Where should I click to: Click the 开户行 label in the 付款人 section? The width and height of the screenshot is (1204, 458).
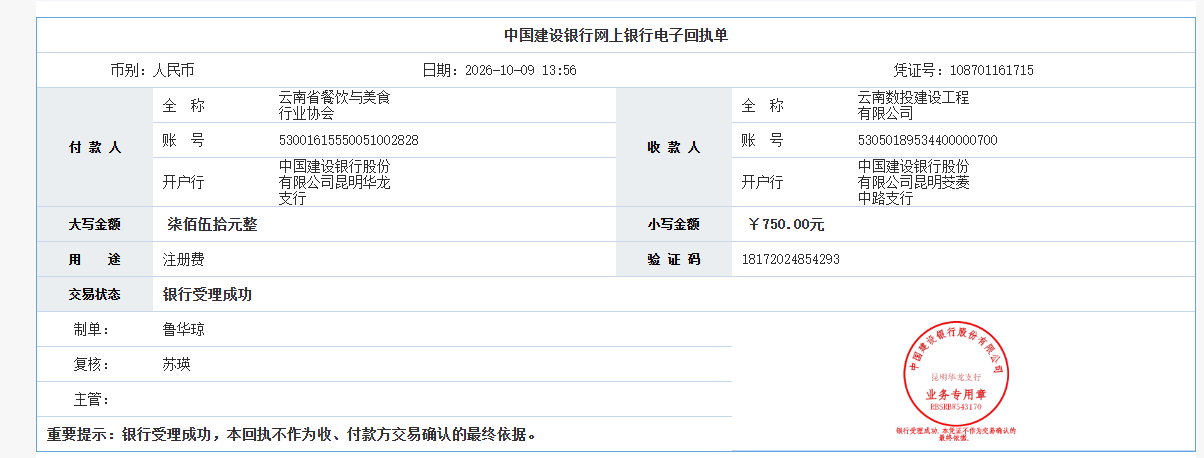(x=183, y=182)
